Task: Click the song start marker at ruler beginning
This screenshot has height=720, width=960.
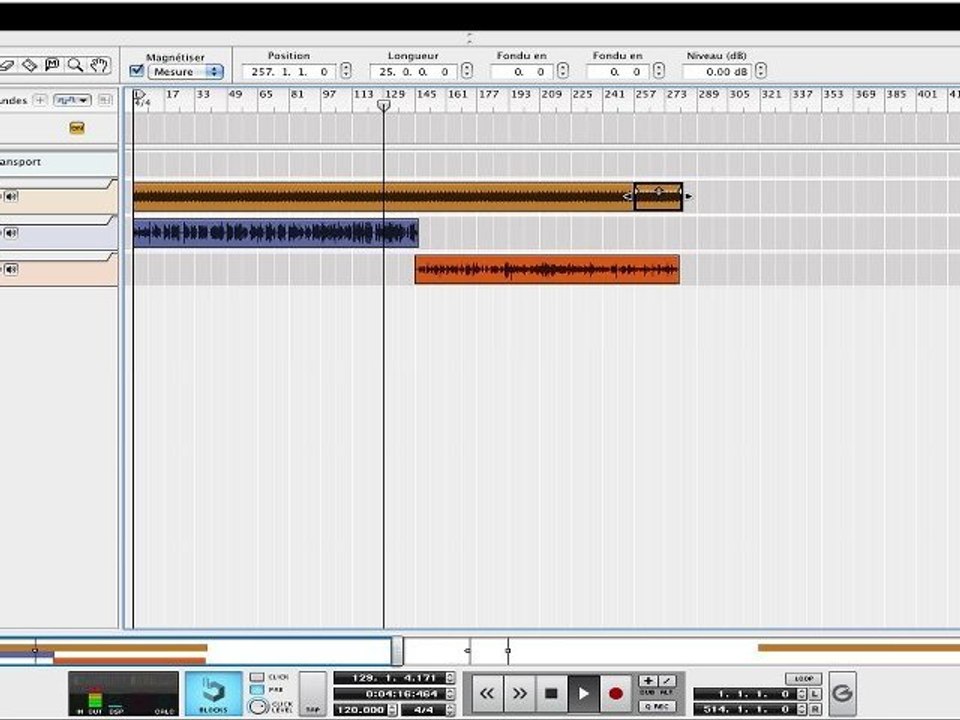Action: coord(140,94)
